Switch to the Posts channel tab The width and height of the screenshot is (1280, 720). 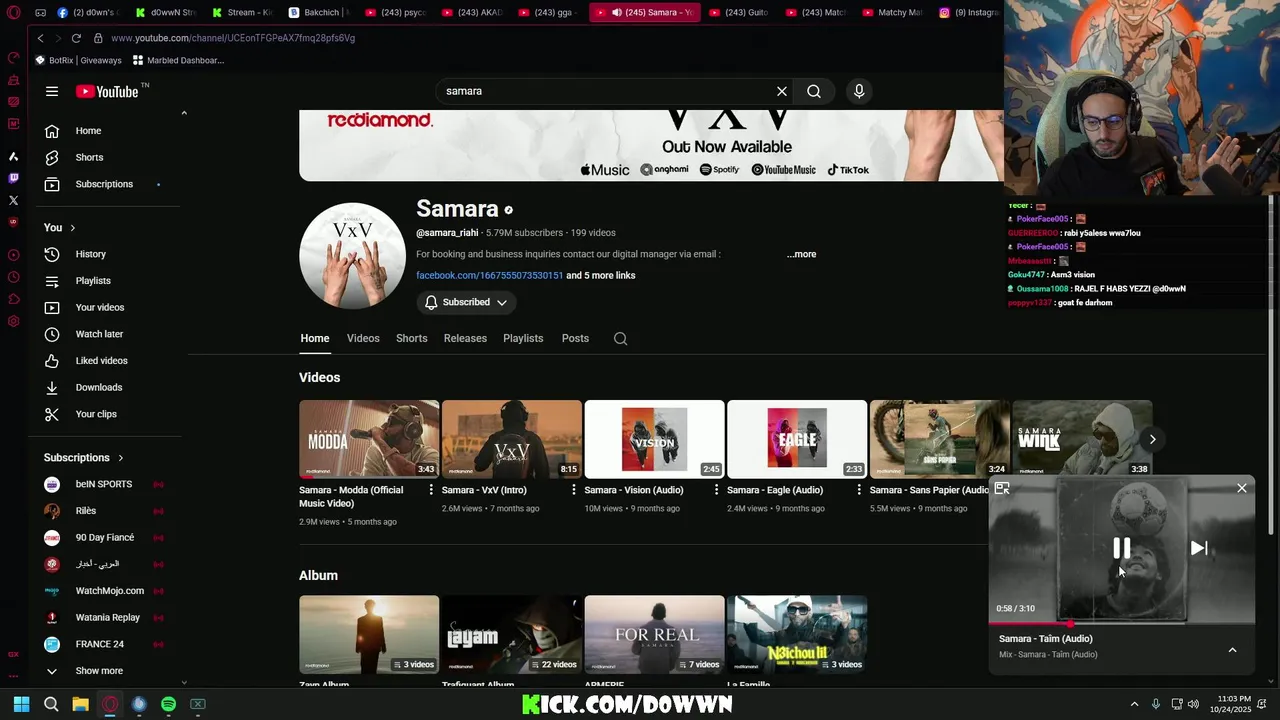[x=575, y=338]
